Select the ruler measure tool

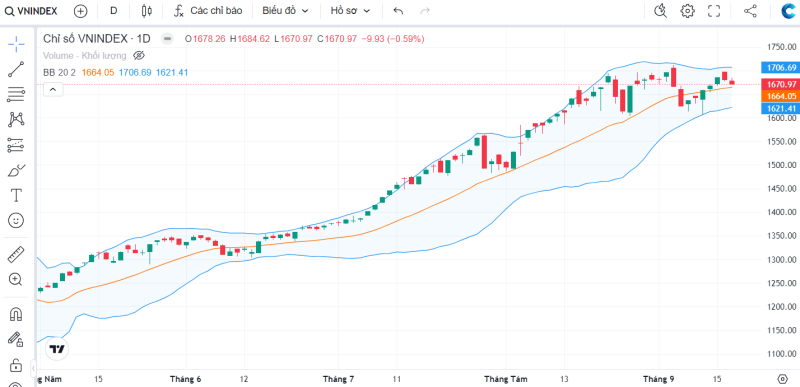click(16, 254)
